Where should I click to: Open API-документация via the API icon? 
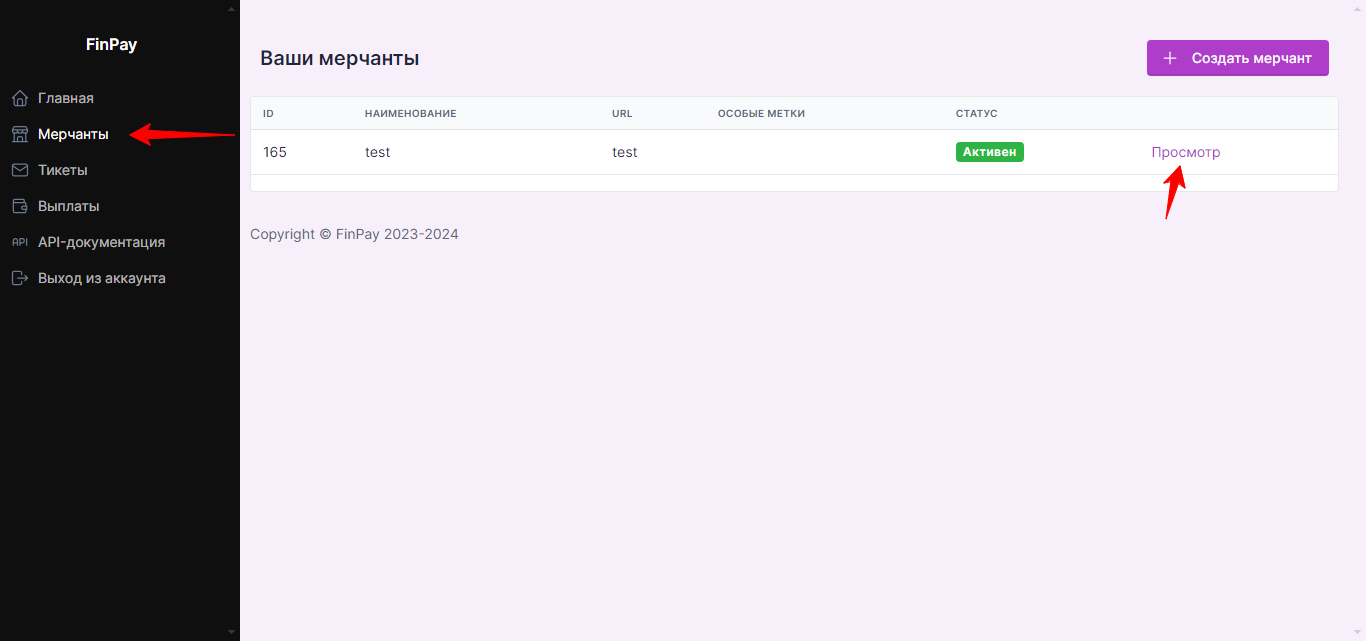click(x=19, y=241)
